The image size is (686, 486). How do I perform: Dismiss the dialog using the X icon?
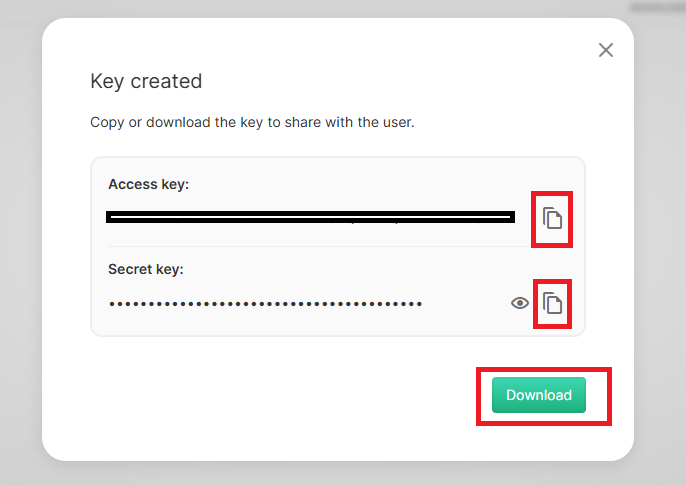[605, 50]
